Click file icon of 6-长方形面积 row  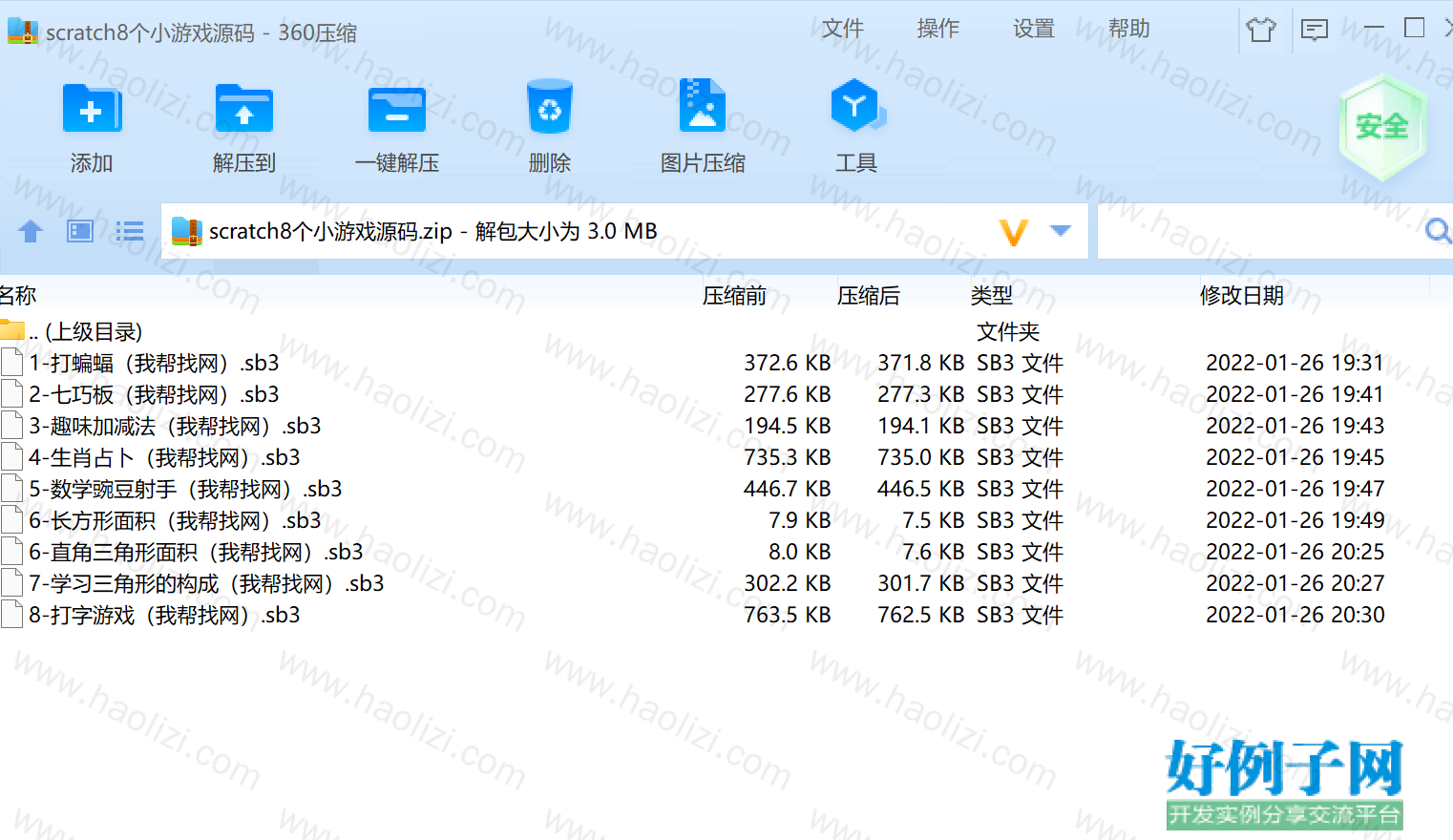[12, 520]
